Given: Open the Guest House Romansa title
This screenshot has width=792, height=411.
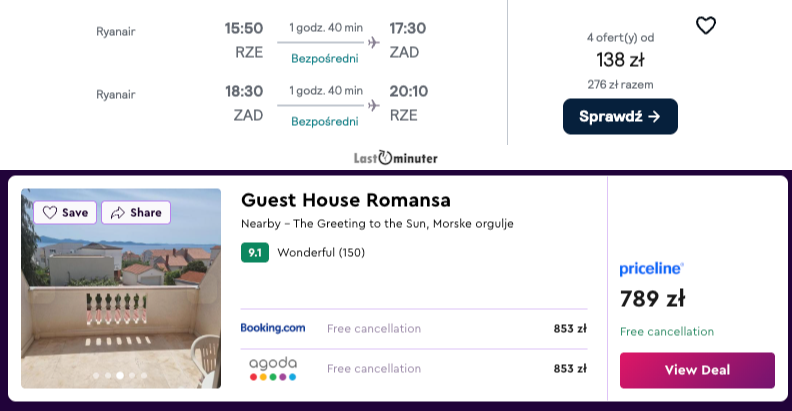Looking at the screenshot, I should coord(346,200).
